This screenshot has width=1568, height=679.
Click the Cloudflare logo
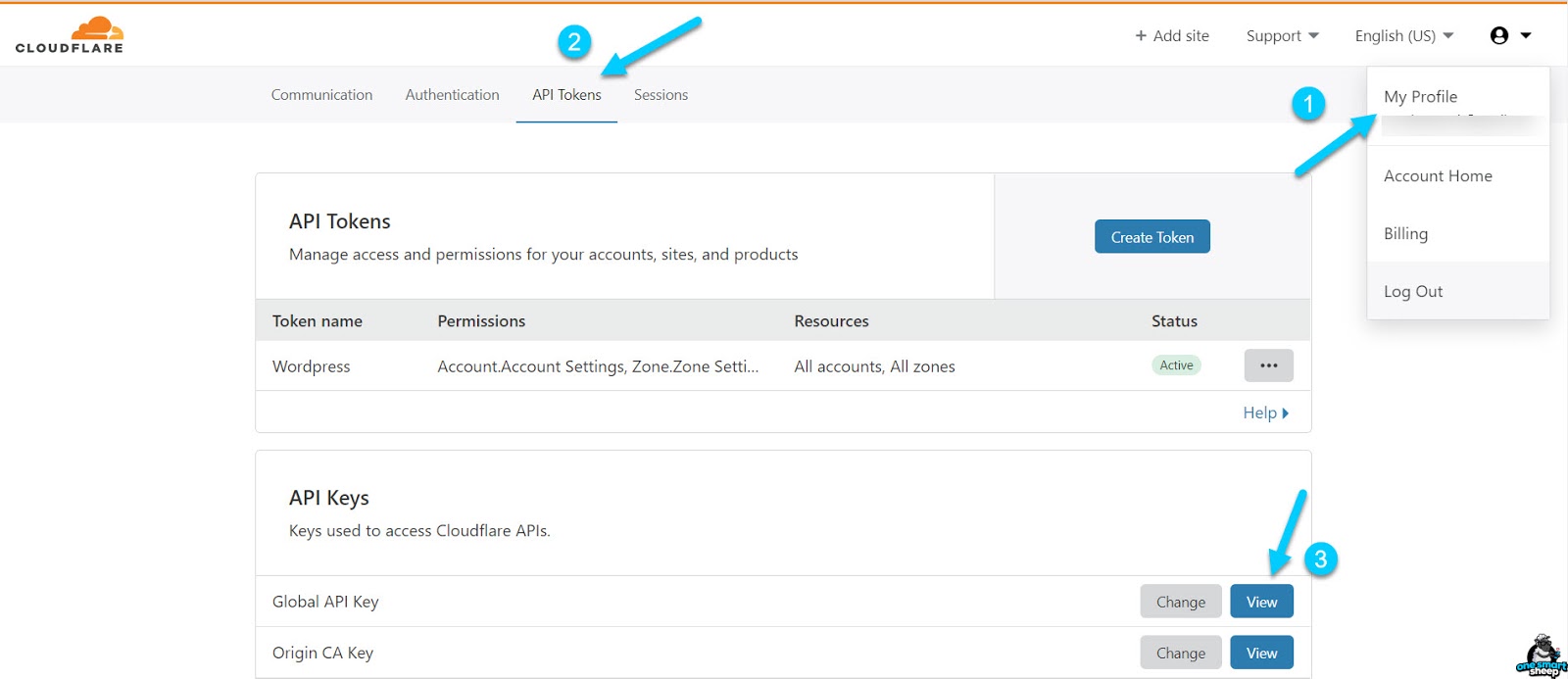coord(70,34)
